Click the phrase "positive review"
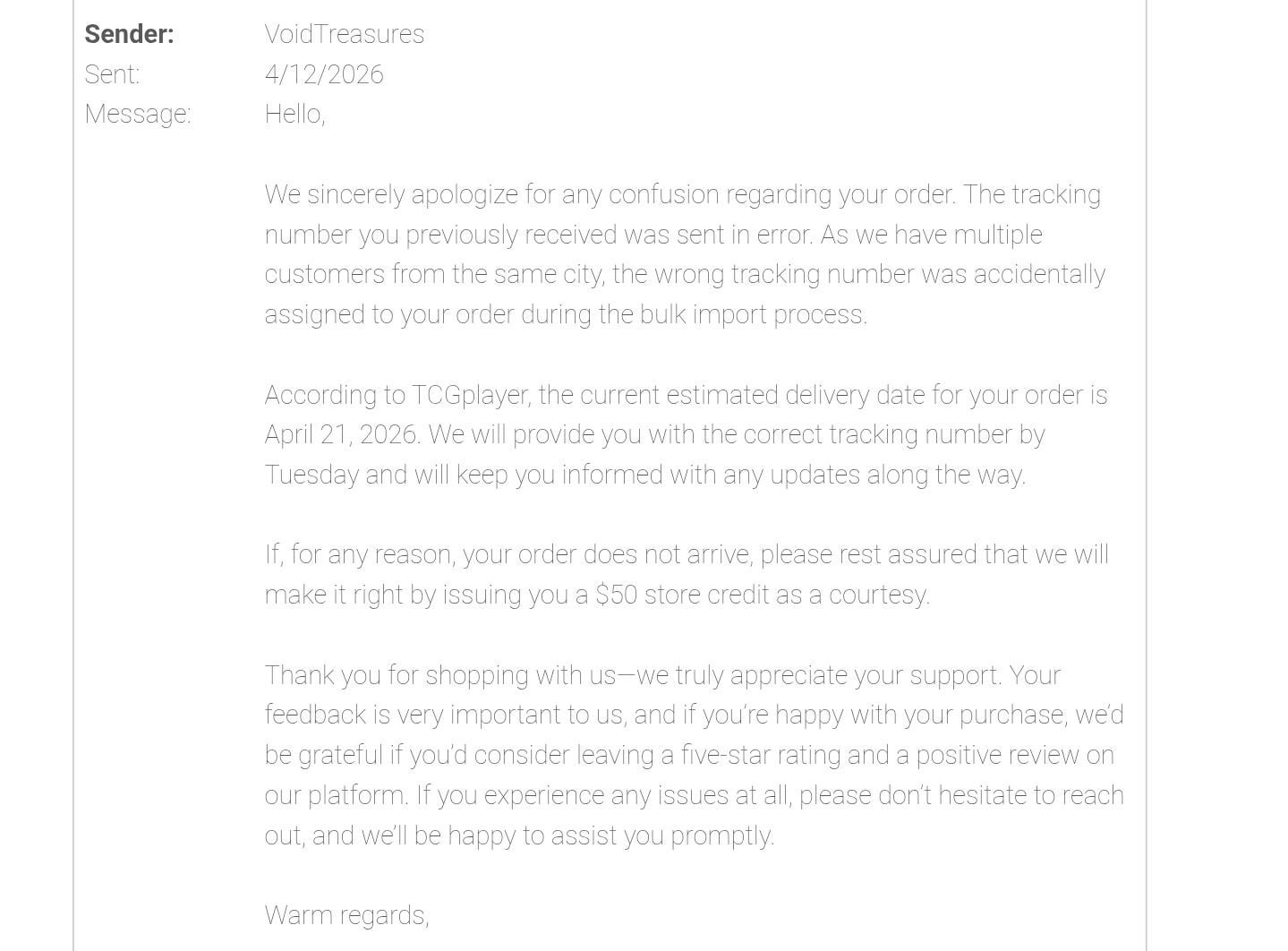The height and width of the screenshot is (951, 1288). (988, 755)
